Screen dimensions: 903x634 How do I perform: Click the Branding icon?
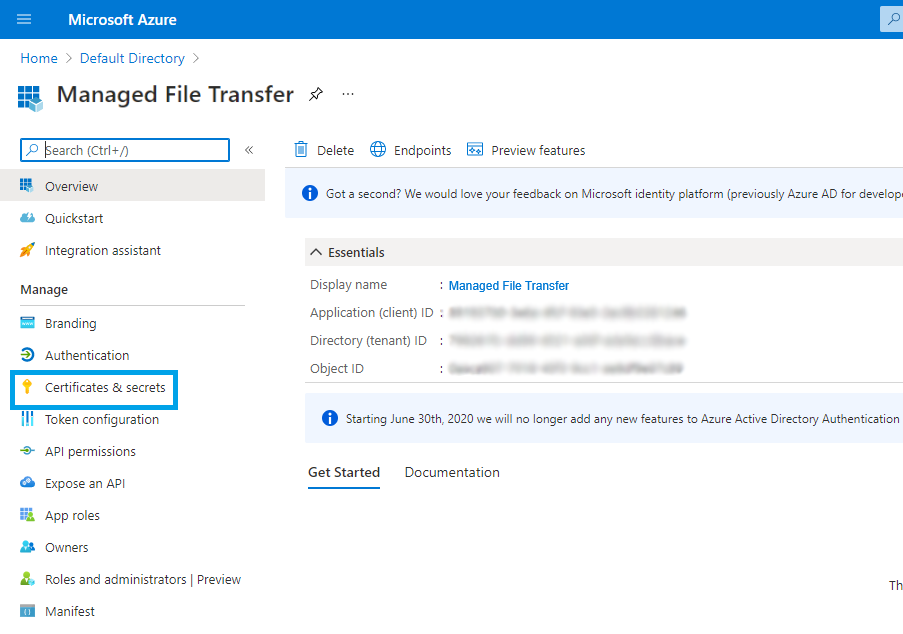(x=27, y=322)
